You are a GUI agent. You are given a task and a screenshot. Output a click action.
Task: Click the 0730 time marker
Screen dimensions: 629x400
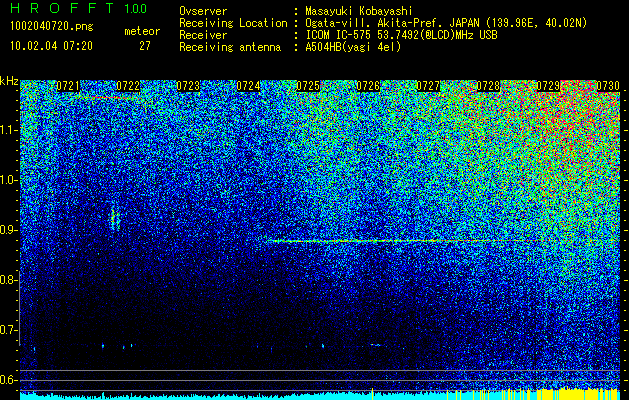click(x=608, y=86)
